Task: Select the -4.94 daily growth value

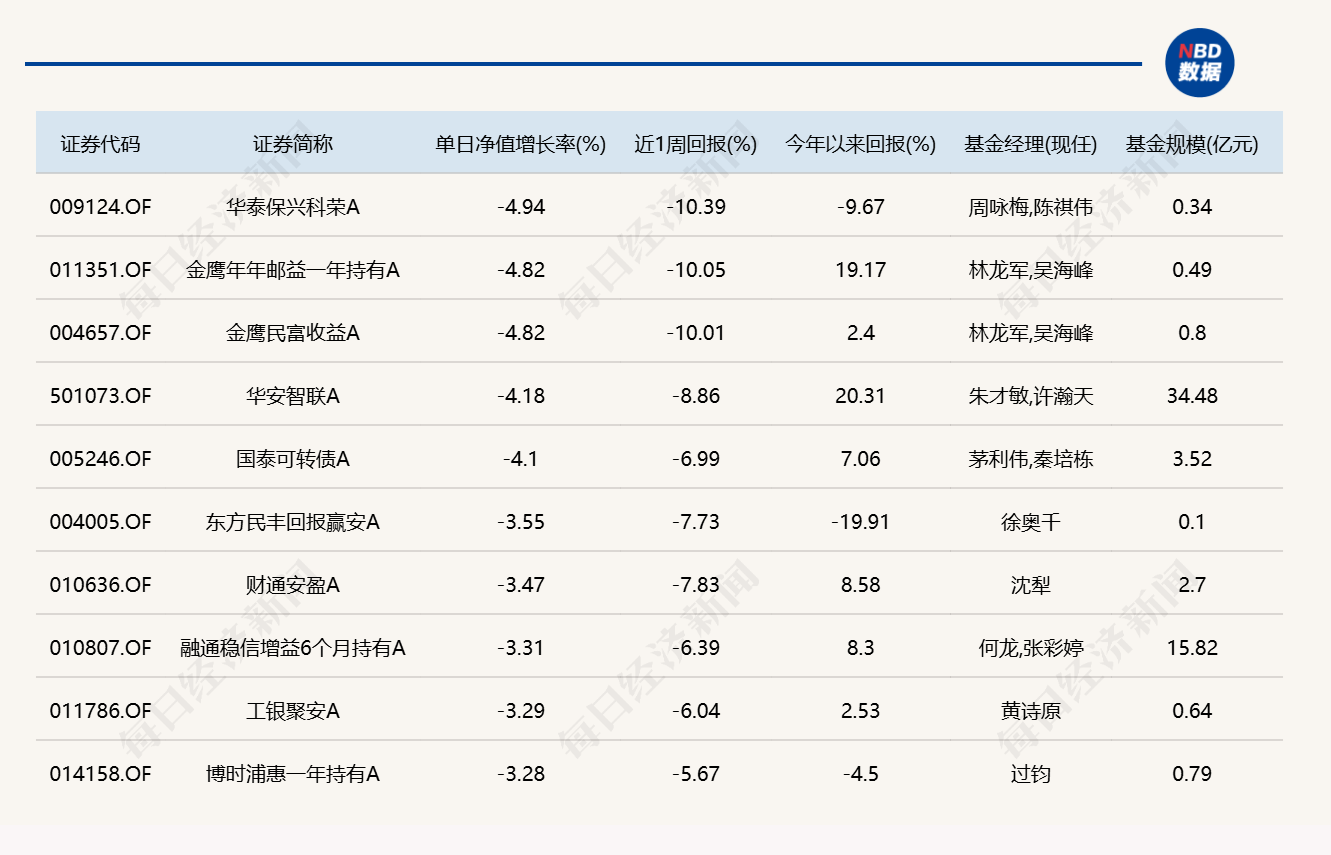Action: (521, 207)
